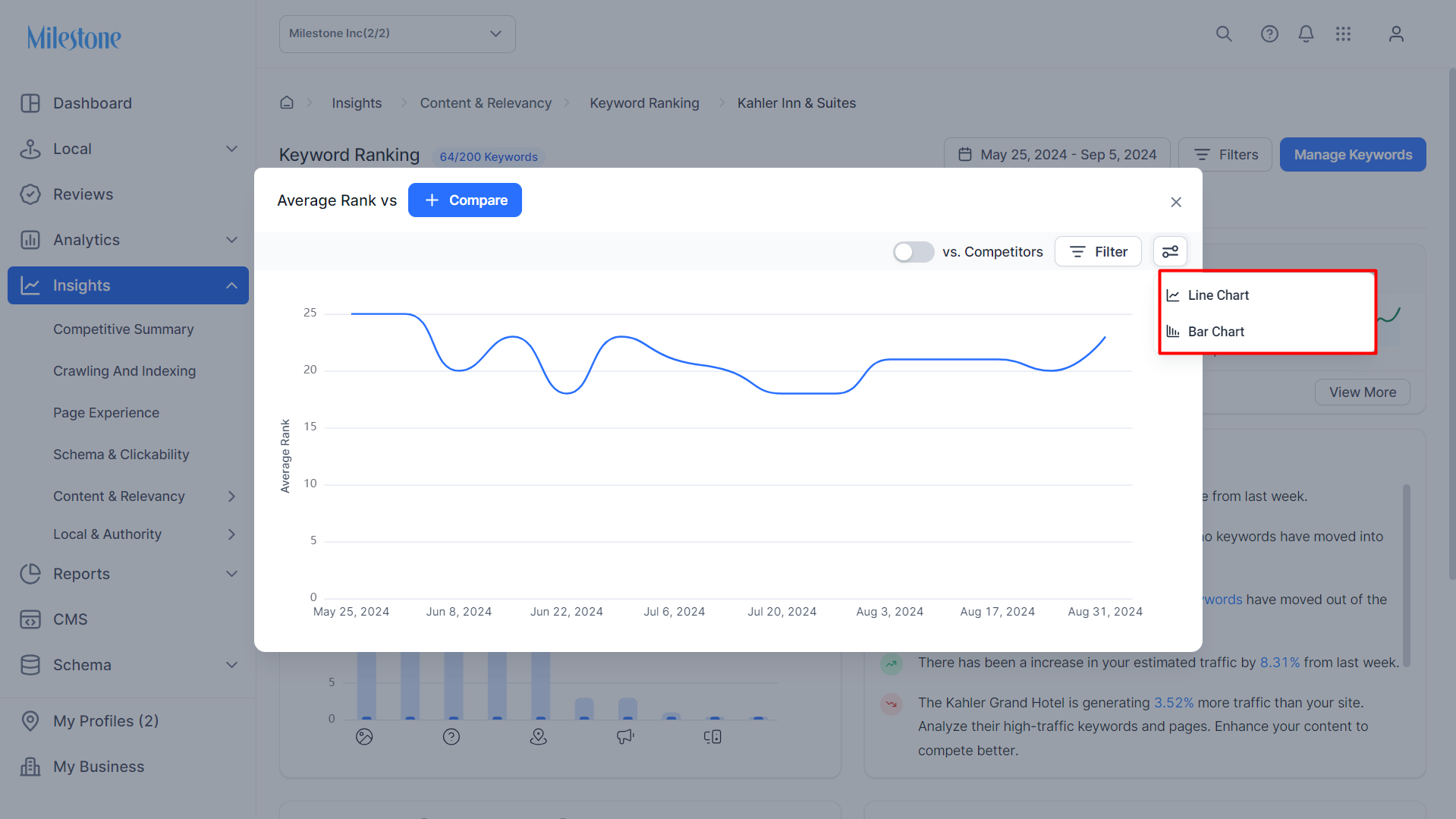Image resolution: width=1456 pixels, height=819 pixels.
Task: Open the apps grid menu
Action: pyautogui.click(x=1344, y=34)
